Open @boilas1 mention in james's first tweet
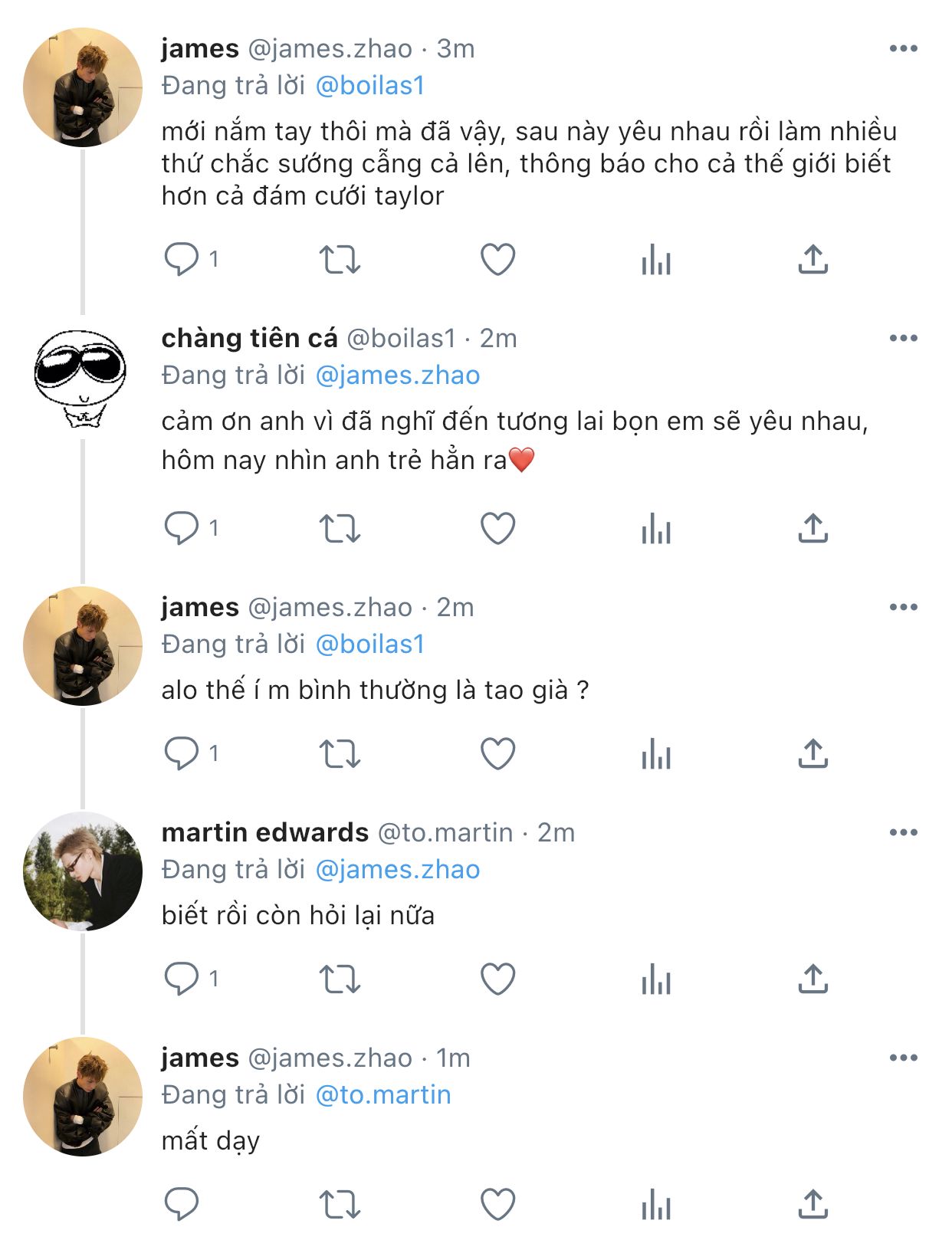 pyautogui.click(x=370, y=86)
